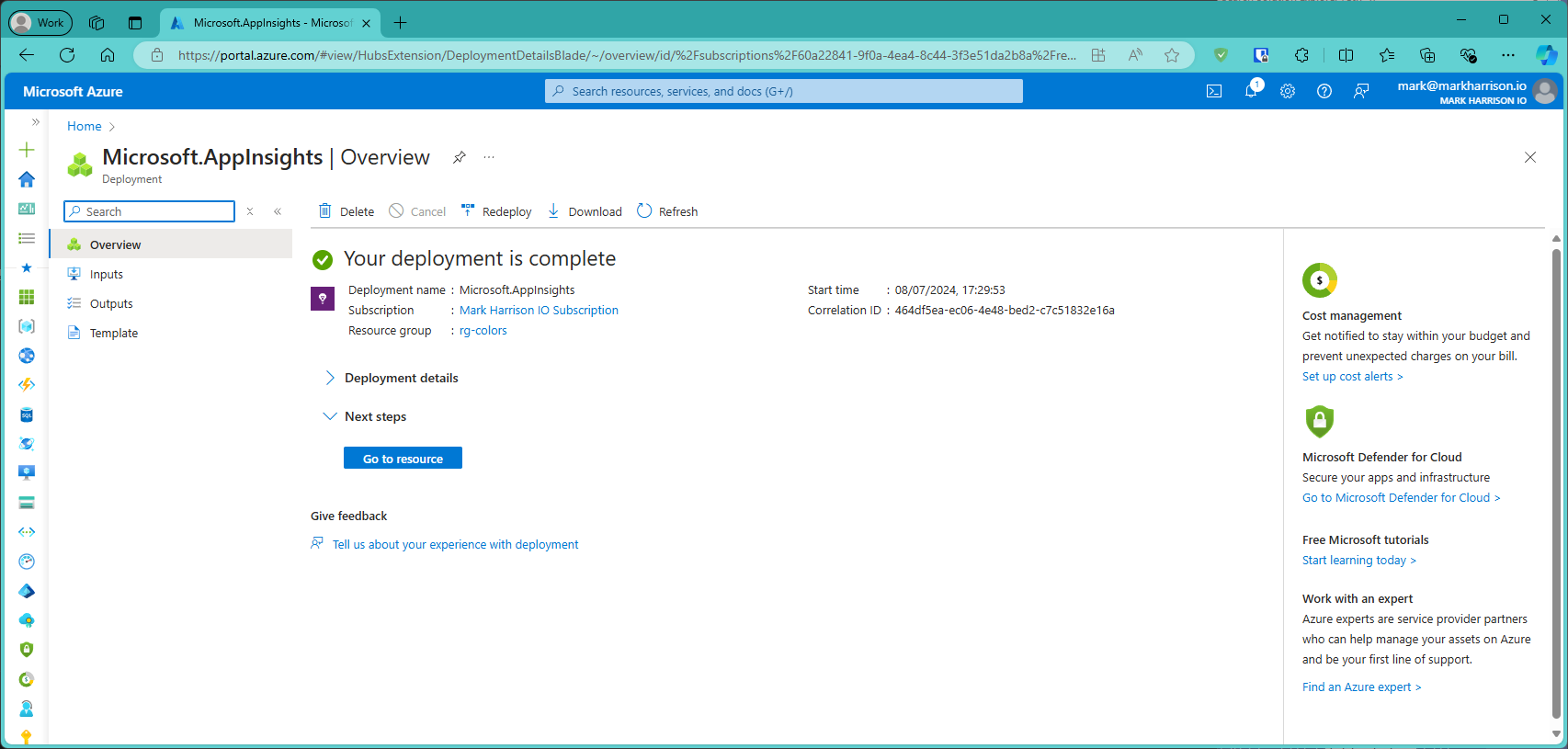Click the help question mark icon
The width and height of the screenshot is (1568, 749).
click(x=1324, y=91)
